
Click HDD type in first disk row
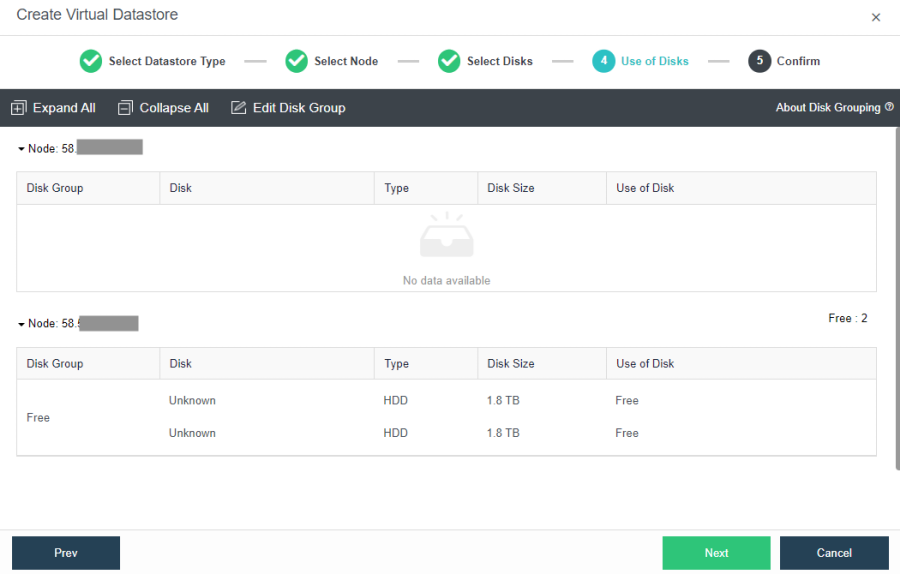[395, 401]
